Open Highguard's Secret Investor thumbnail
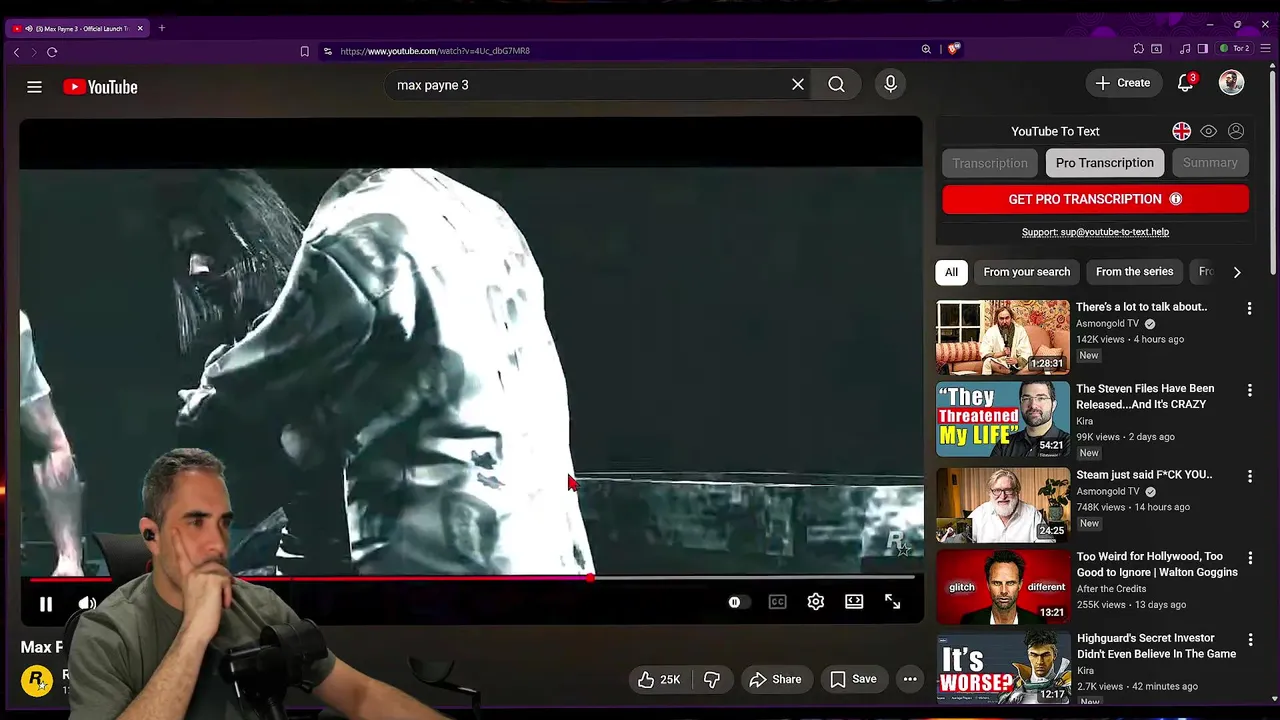This screenshot has width=1280, height=720. [x=1003, y=668]
